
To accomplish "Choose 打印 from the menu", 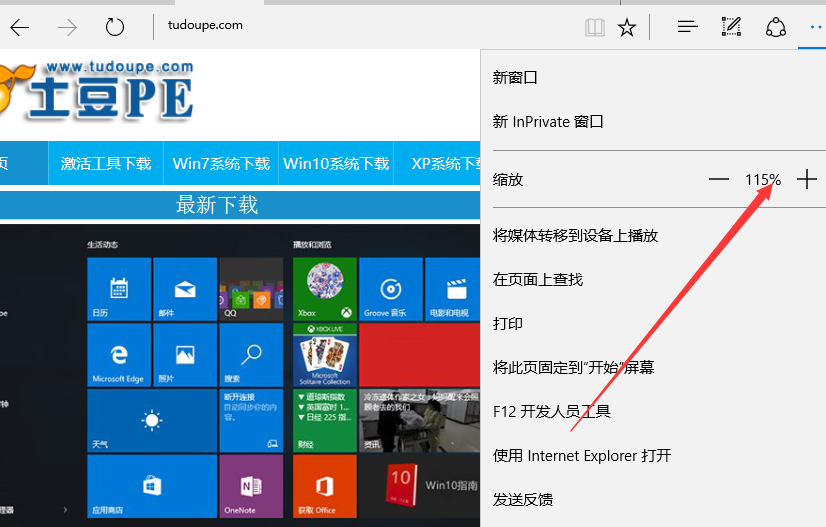I will tap(508, 324).
